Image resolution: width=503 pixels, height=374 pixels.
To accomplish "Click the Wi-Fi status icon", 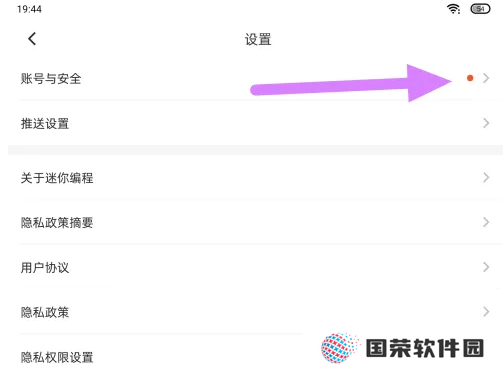I will coord(453,9).
